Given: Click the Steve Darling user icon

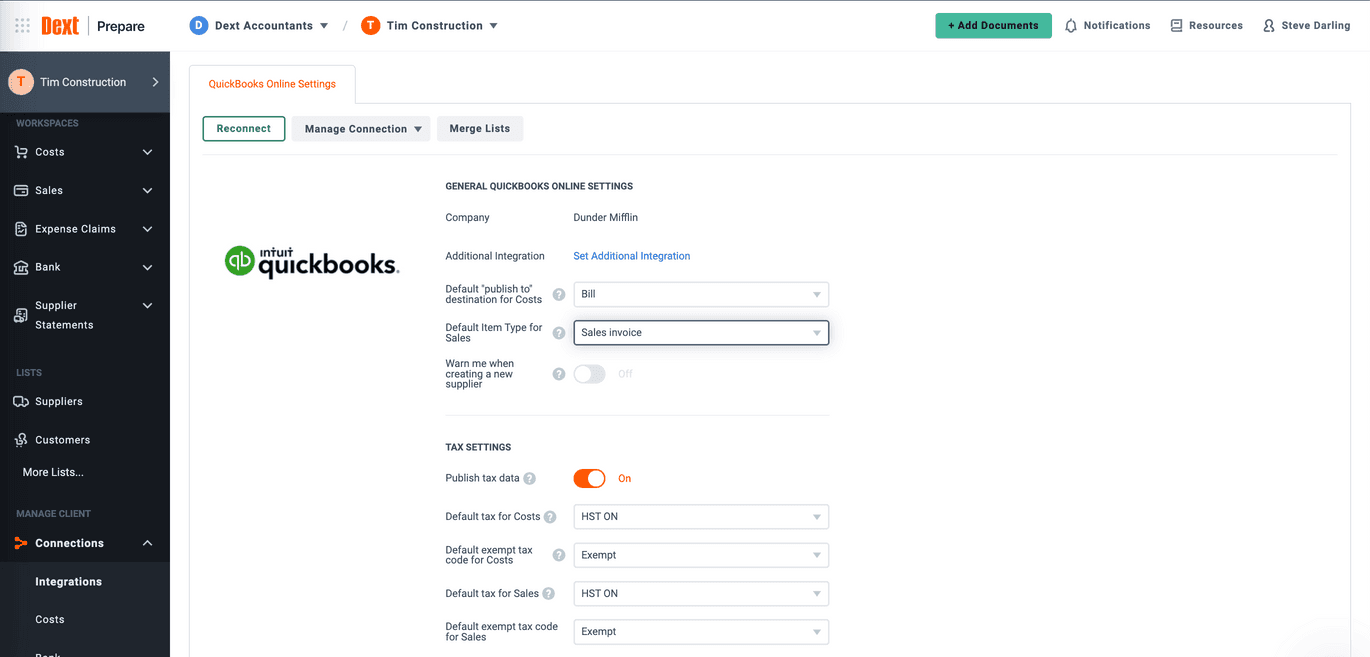Looking at the screenshot, I should click(x=1269, y=26).
